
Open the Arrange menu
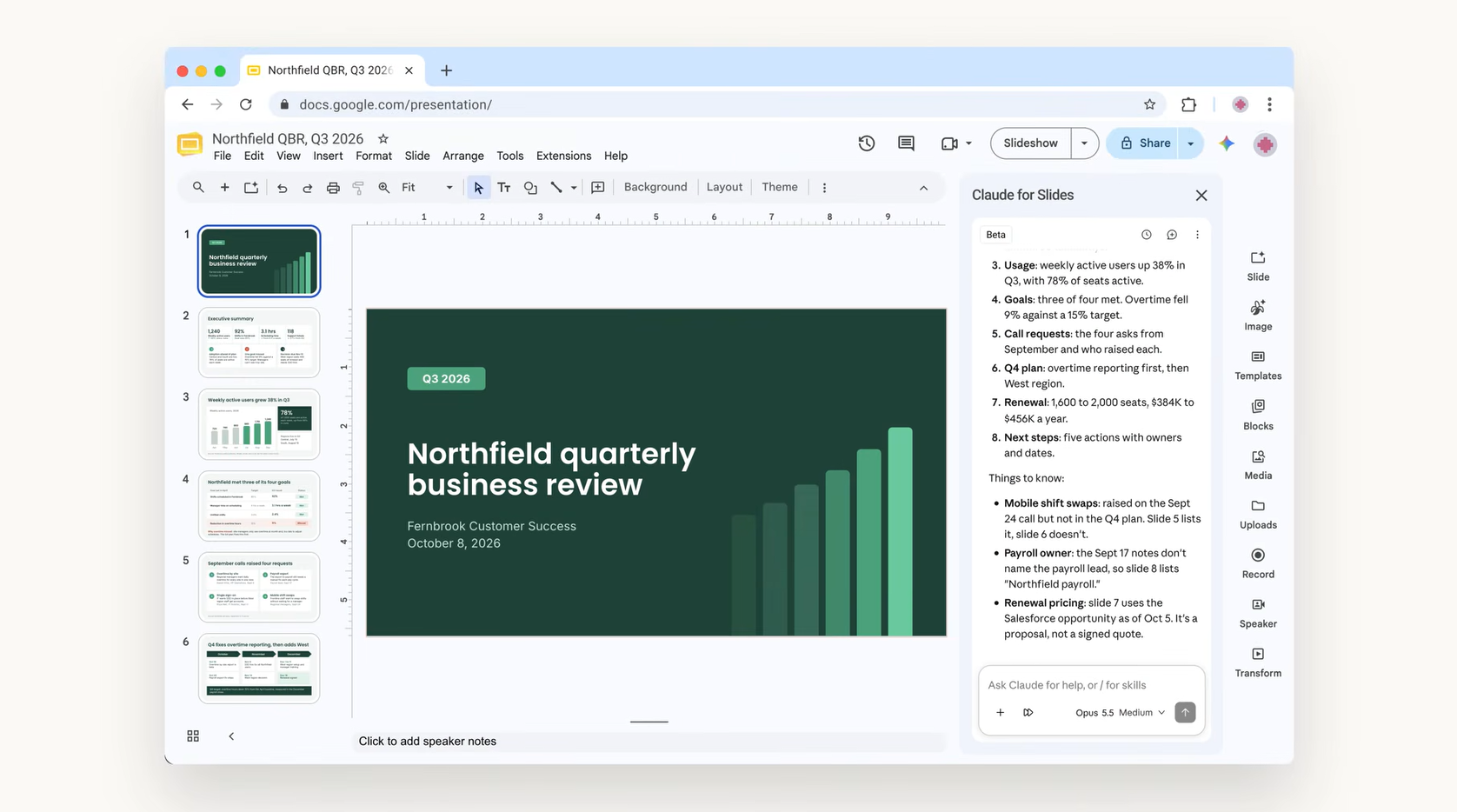(463, 156)
